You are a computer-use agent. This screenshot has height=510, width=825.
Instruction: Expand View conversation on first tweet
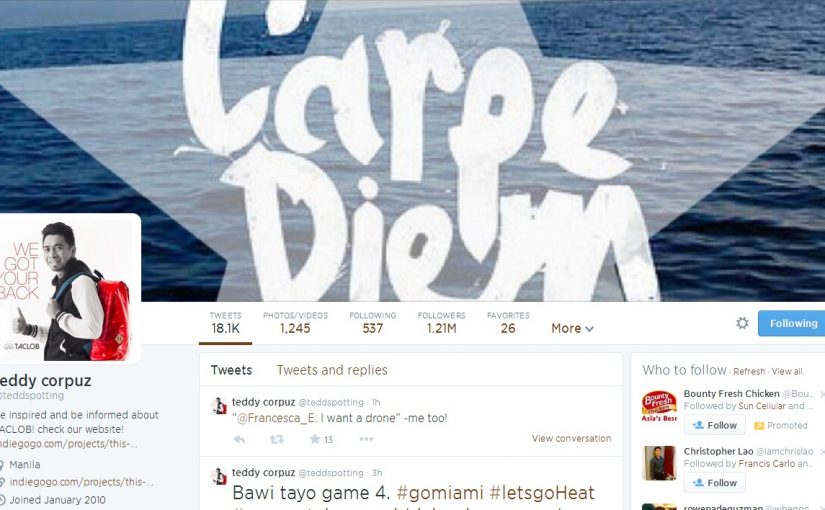coord(571,438)
